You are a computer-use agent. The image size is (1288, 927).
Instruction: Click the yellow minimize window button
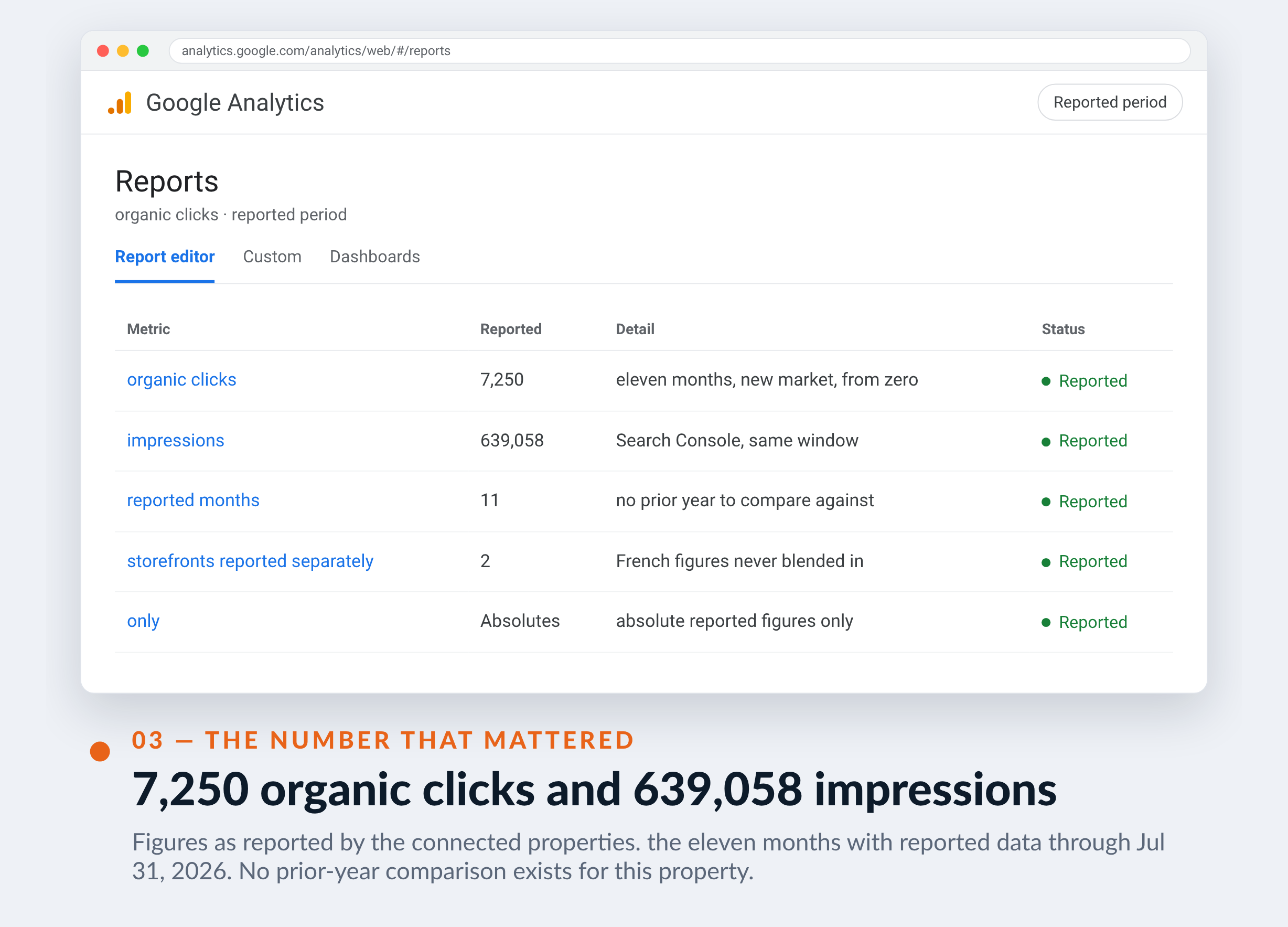[x=123, y=51]
